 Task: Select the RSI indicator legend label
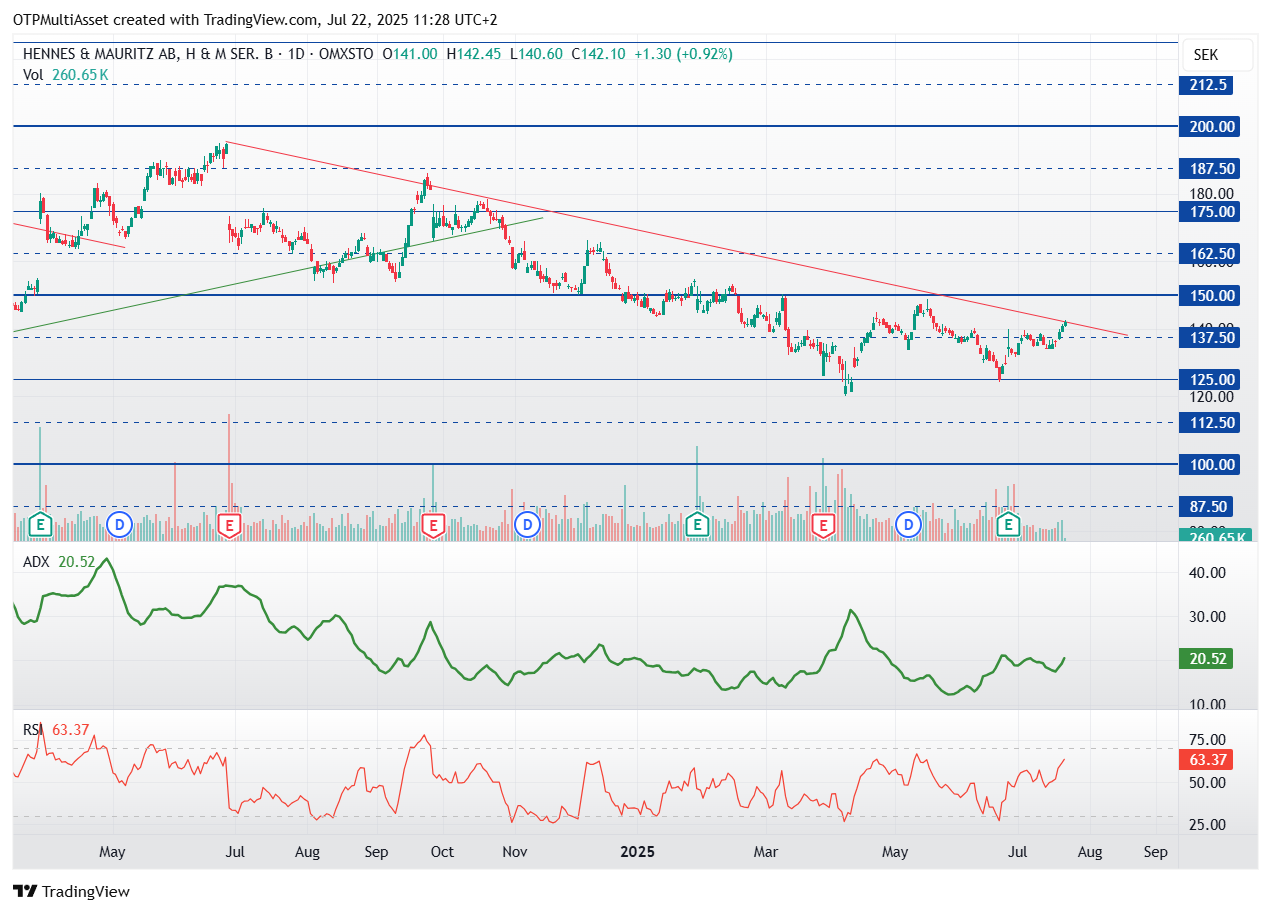click(x=34, y=730)
